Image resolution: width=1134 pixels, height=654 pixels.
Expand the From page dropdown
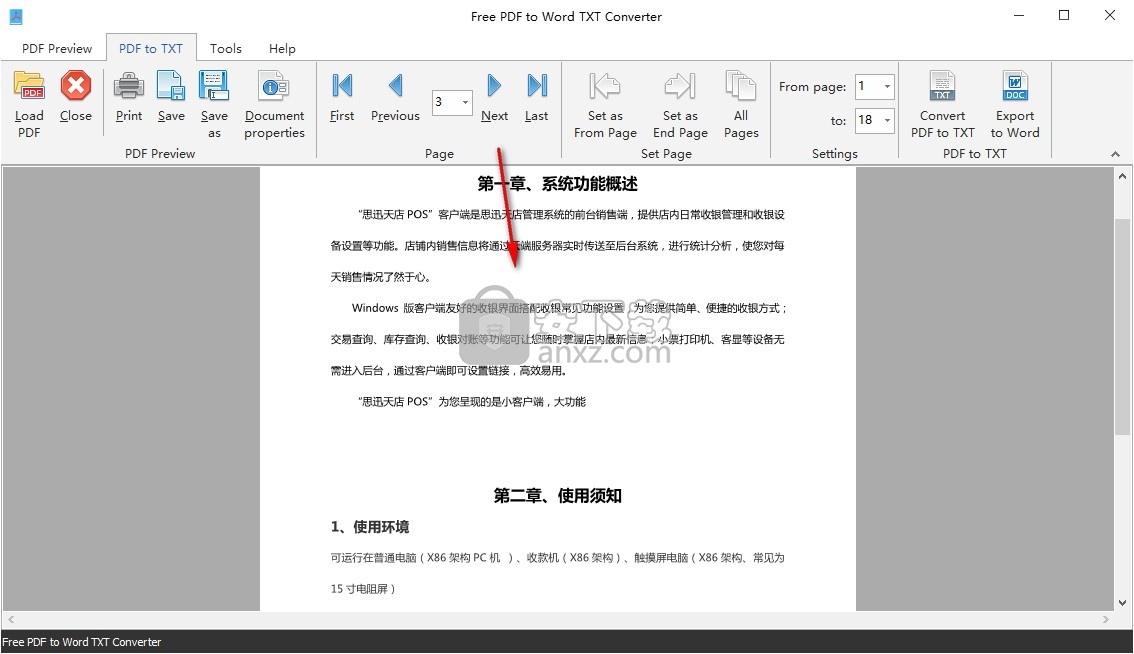pyautogui.click(x=887, y=86)
